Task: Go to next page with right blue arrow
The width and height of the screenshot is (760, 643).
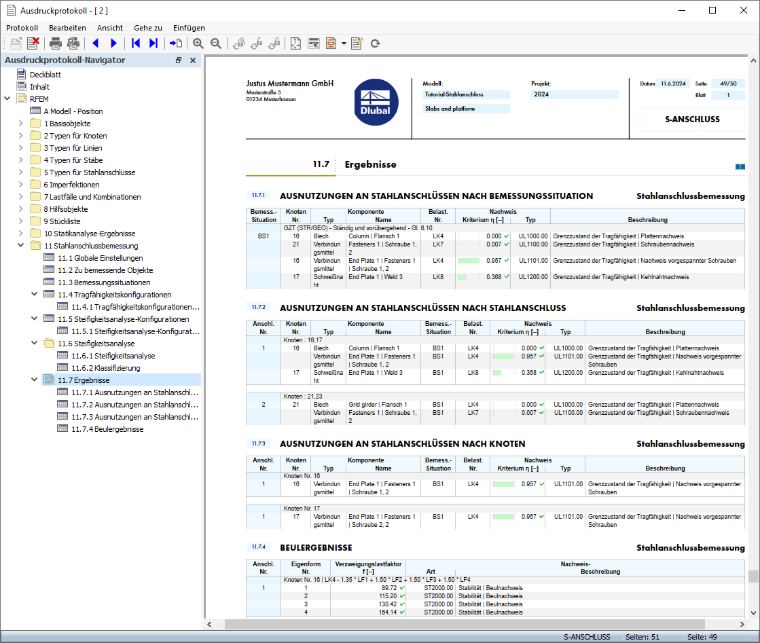Action: (x=113, y=44)
